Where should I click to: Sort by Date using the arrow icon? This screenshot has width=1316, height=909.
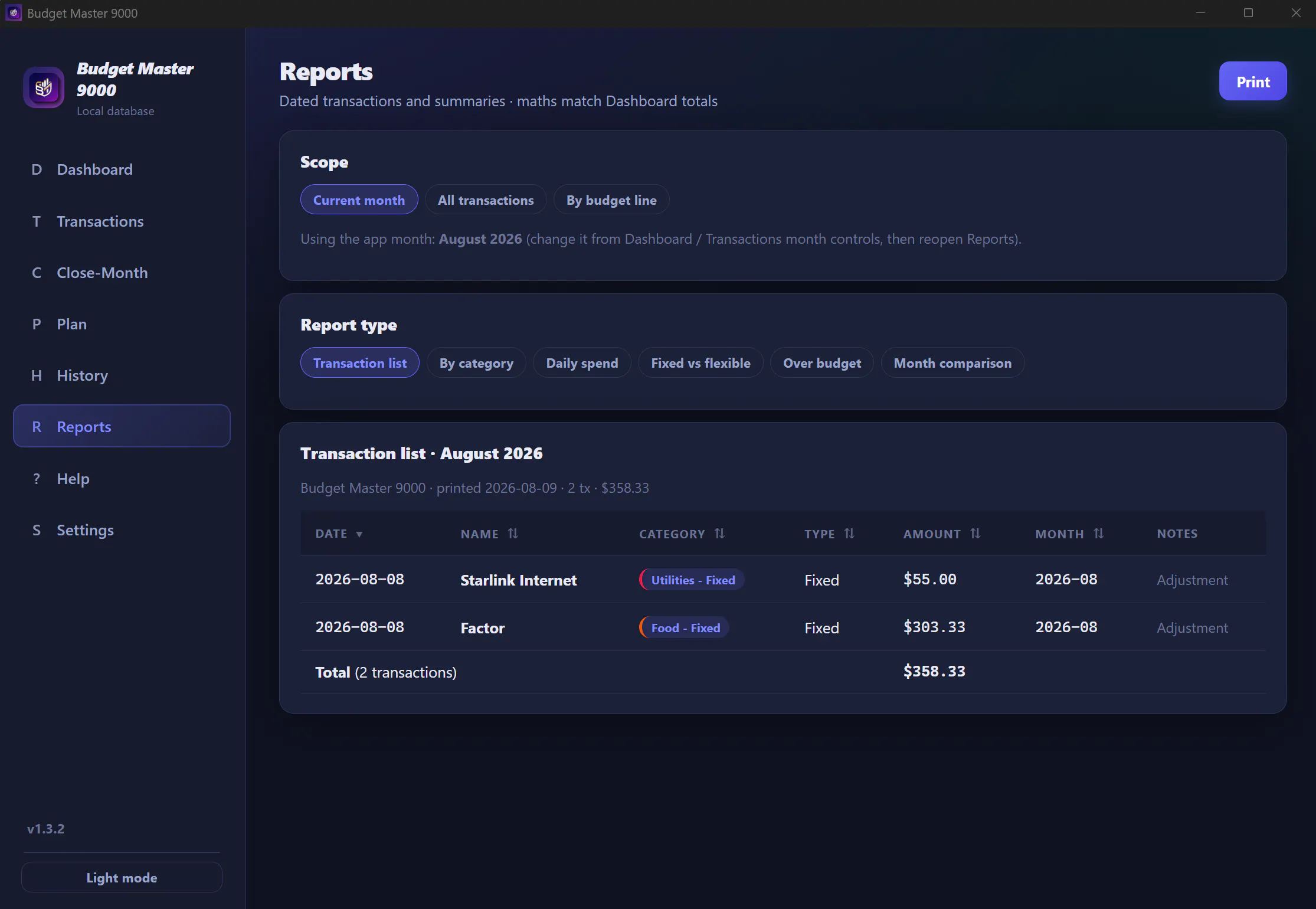coord(359,534)
